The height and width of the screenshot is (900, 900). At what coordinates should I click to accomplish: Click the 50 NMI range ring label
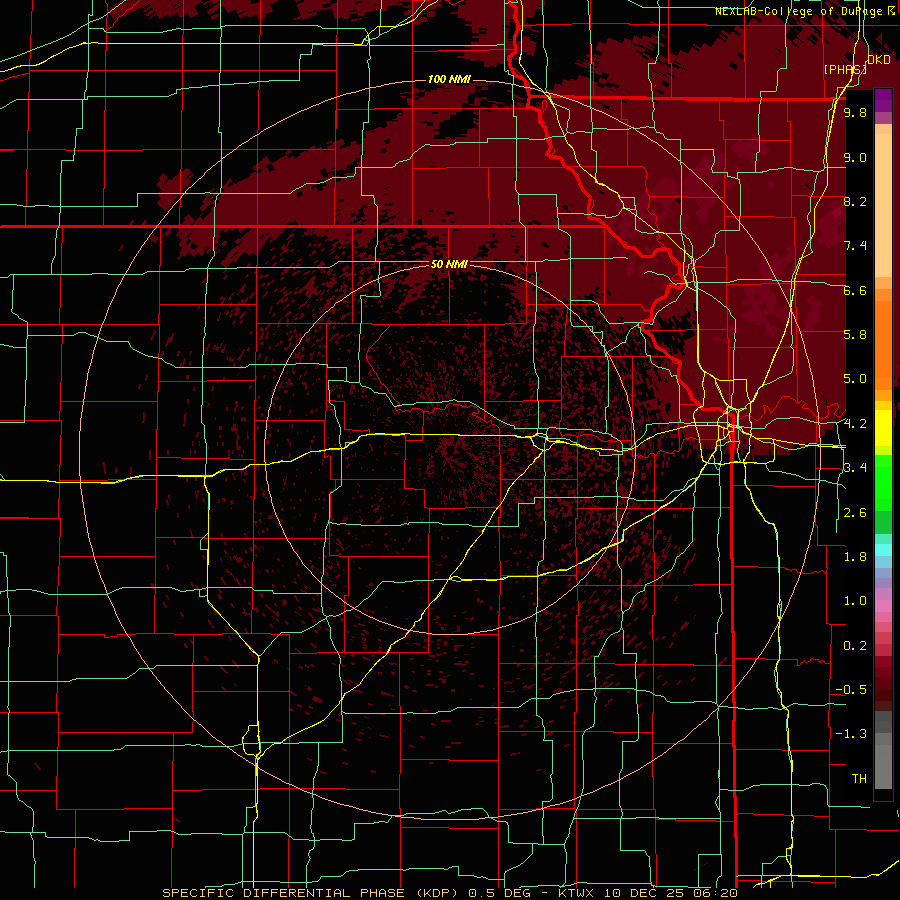tap(449, 265)
